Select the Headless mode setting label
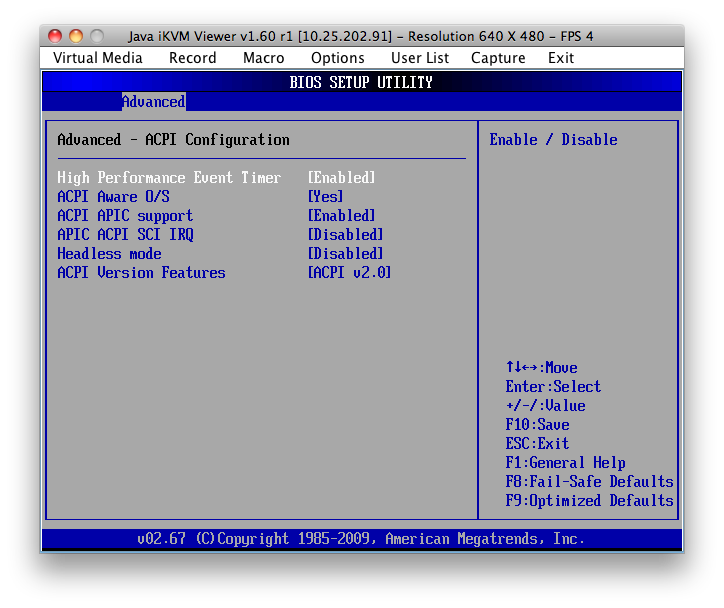This screenshot has height=608, width=724. tap(109, 254)
